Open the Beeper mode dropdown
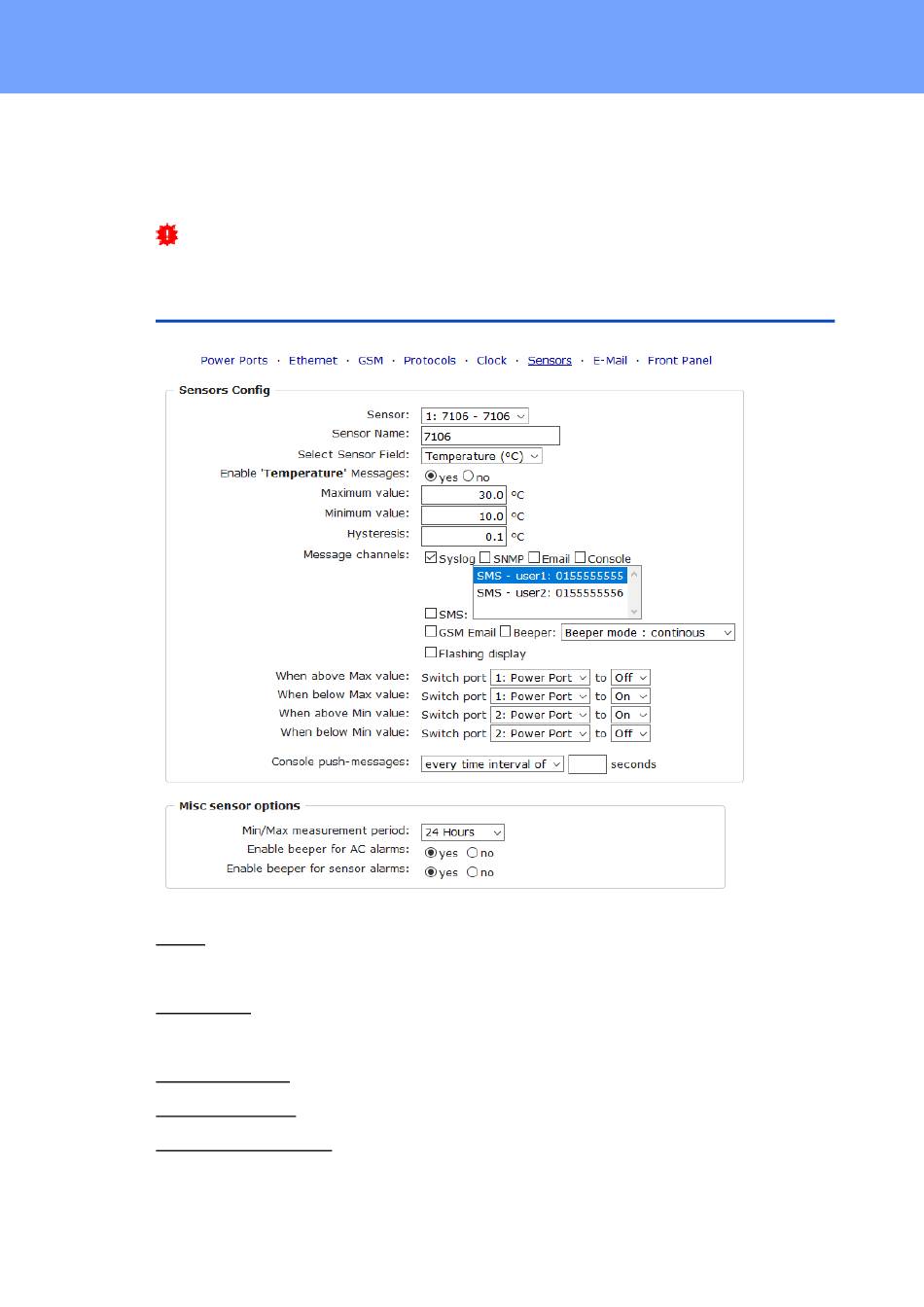 (648, 633)
